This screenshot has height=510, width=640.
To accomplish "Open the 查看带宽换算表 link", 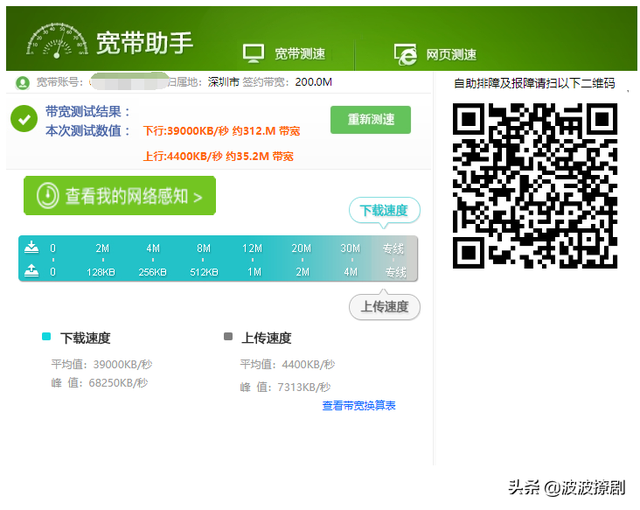I will (359, 406).
